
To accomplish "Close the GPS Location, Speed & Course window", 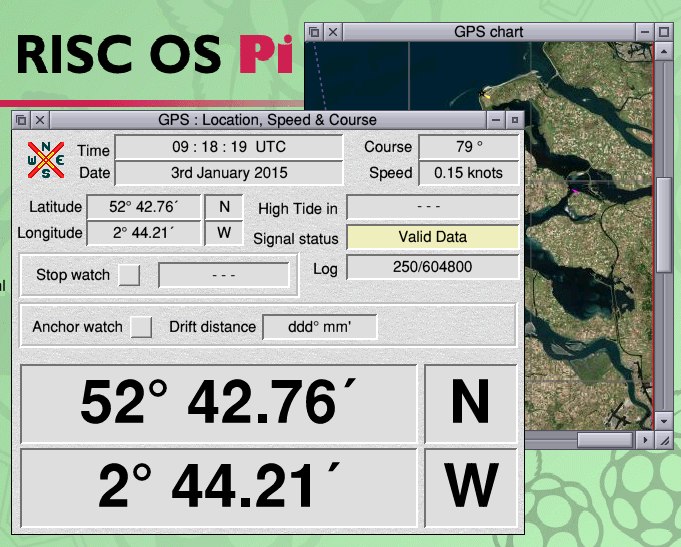I will (40, 120).
